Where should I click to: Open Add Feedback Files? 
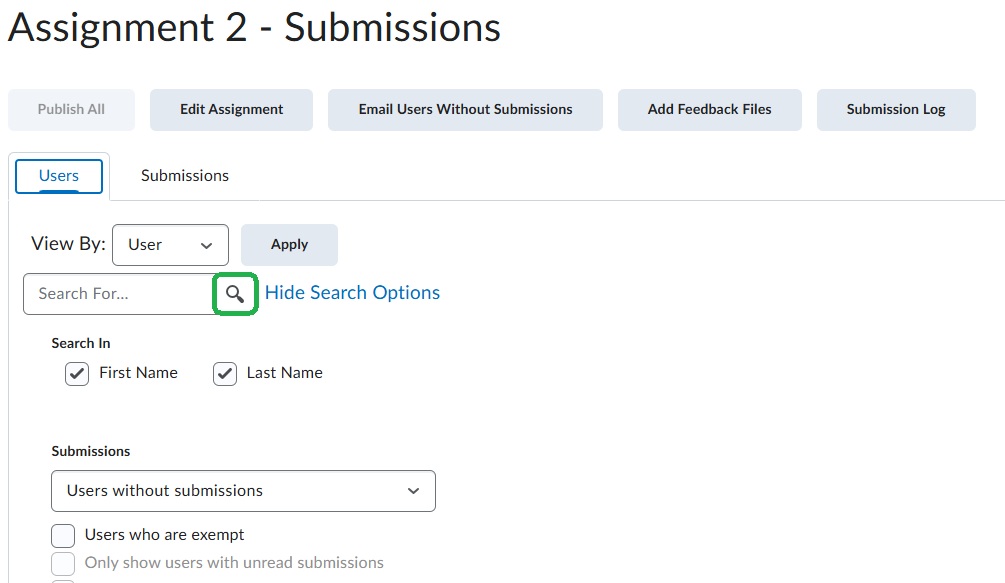point(709,110)
